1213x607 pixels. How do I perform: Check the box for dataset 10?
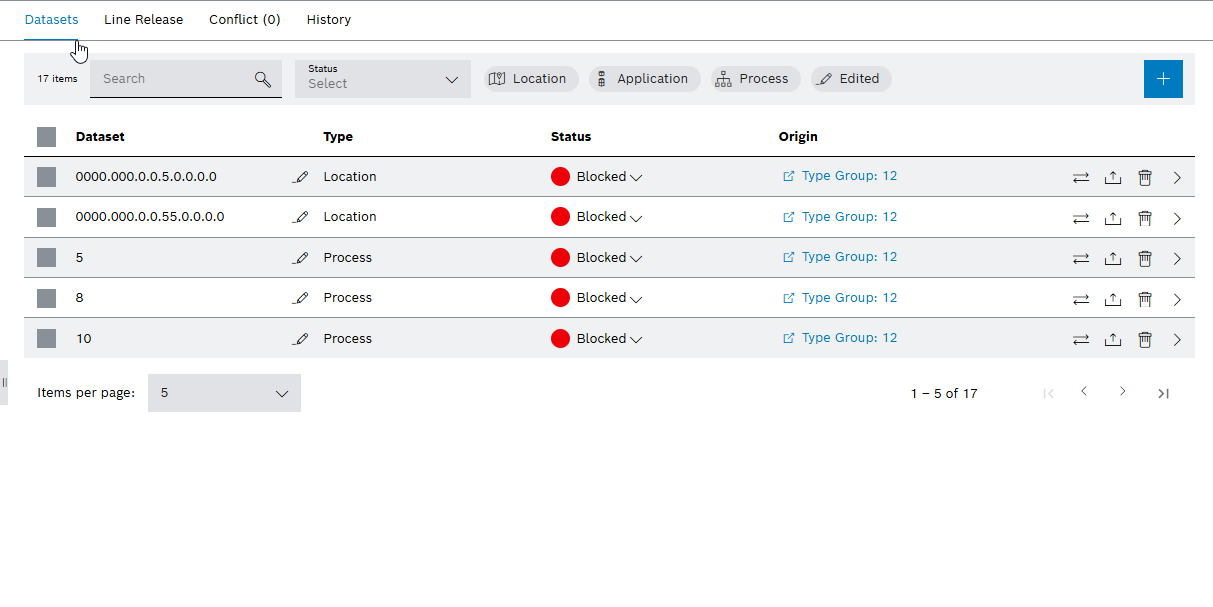[46, 339]
